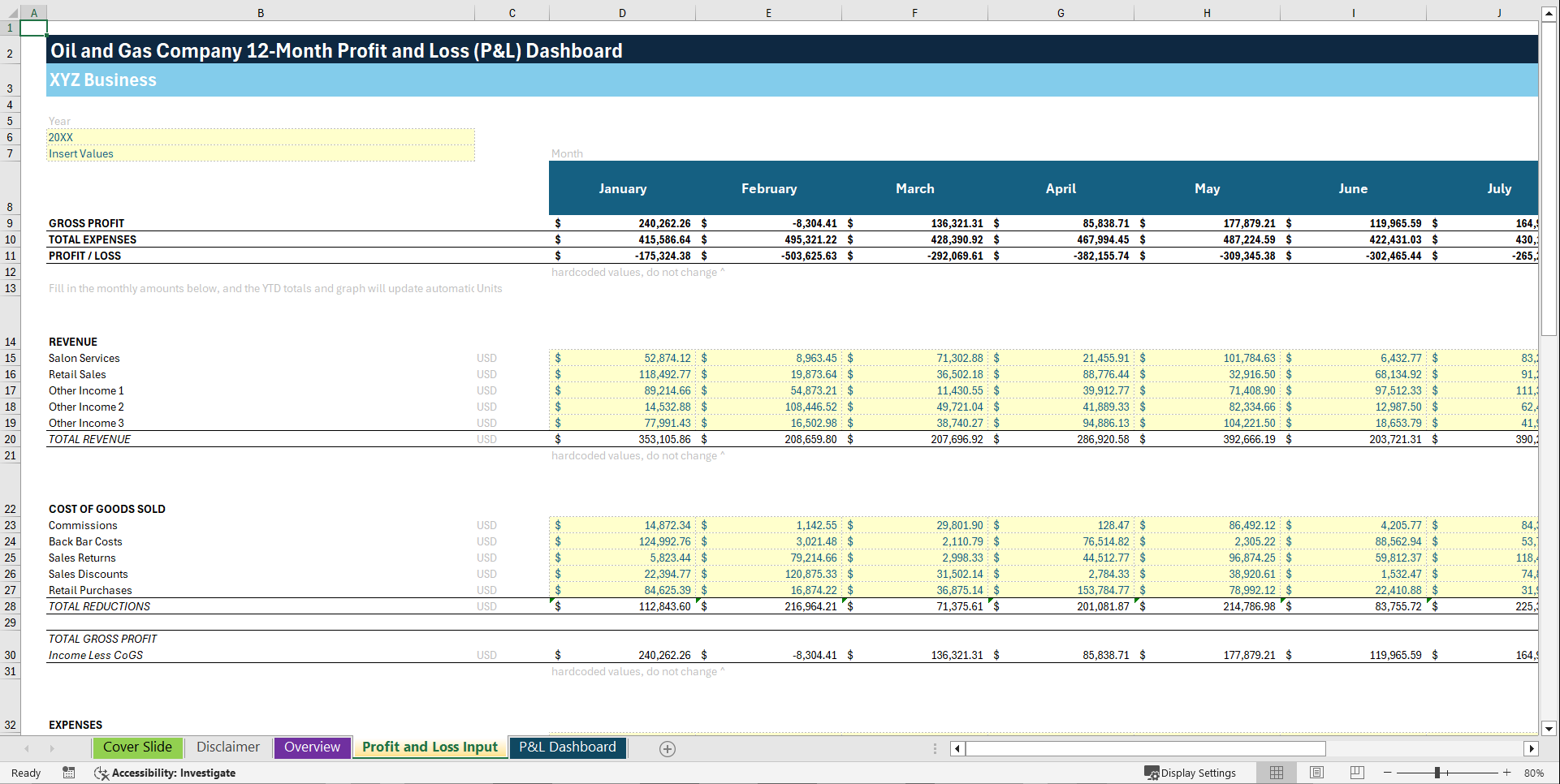Select the Cover Slide sheet tab
Viewport: 1560px width, 784px height.
pyautogui.click(x=137, y=747)
